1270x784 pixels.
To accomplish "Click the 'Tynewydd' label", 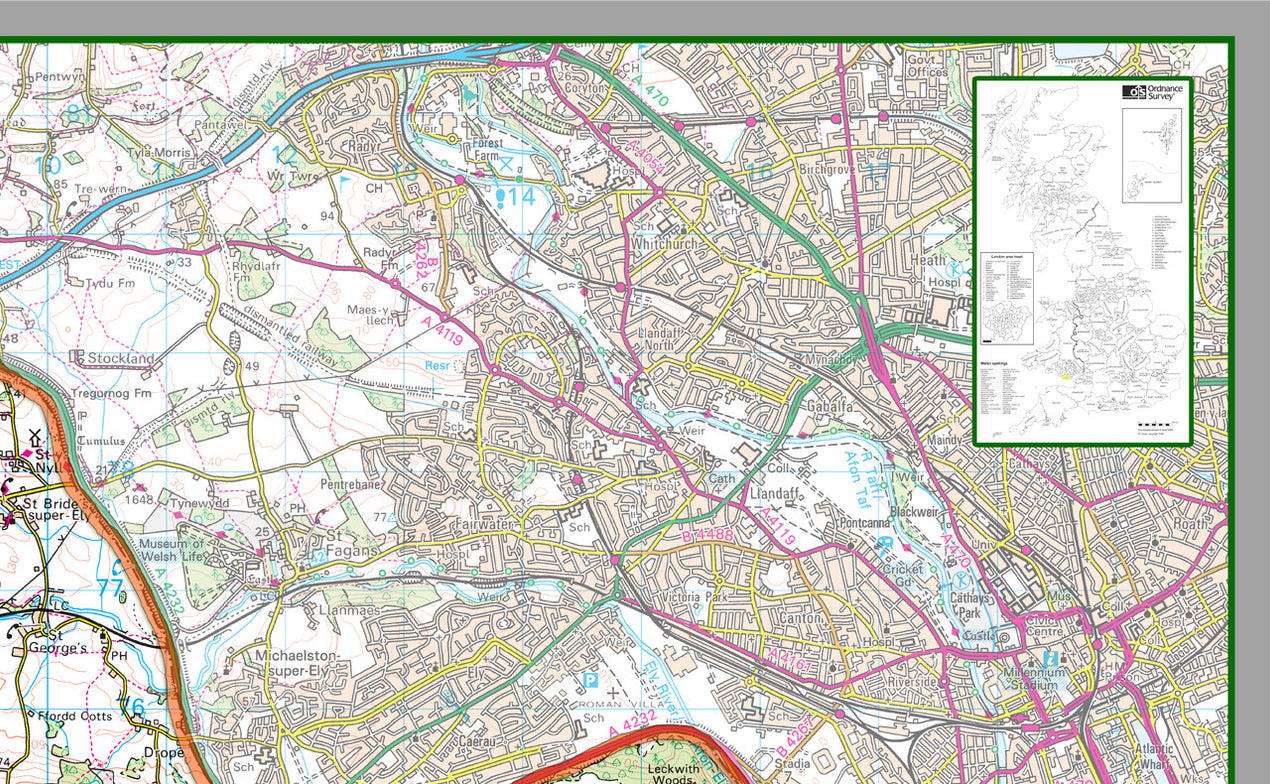I will [x=199, y=503].
